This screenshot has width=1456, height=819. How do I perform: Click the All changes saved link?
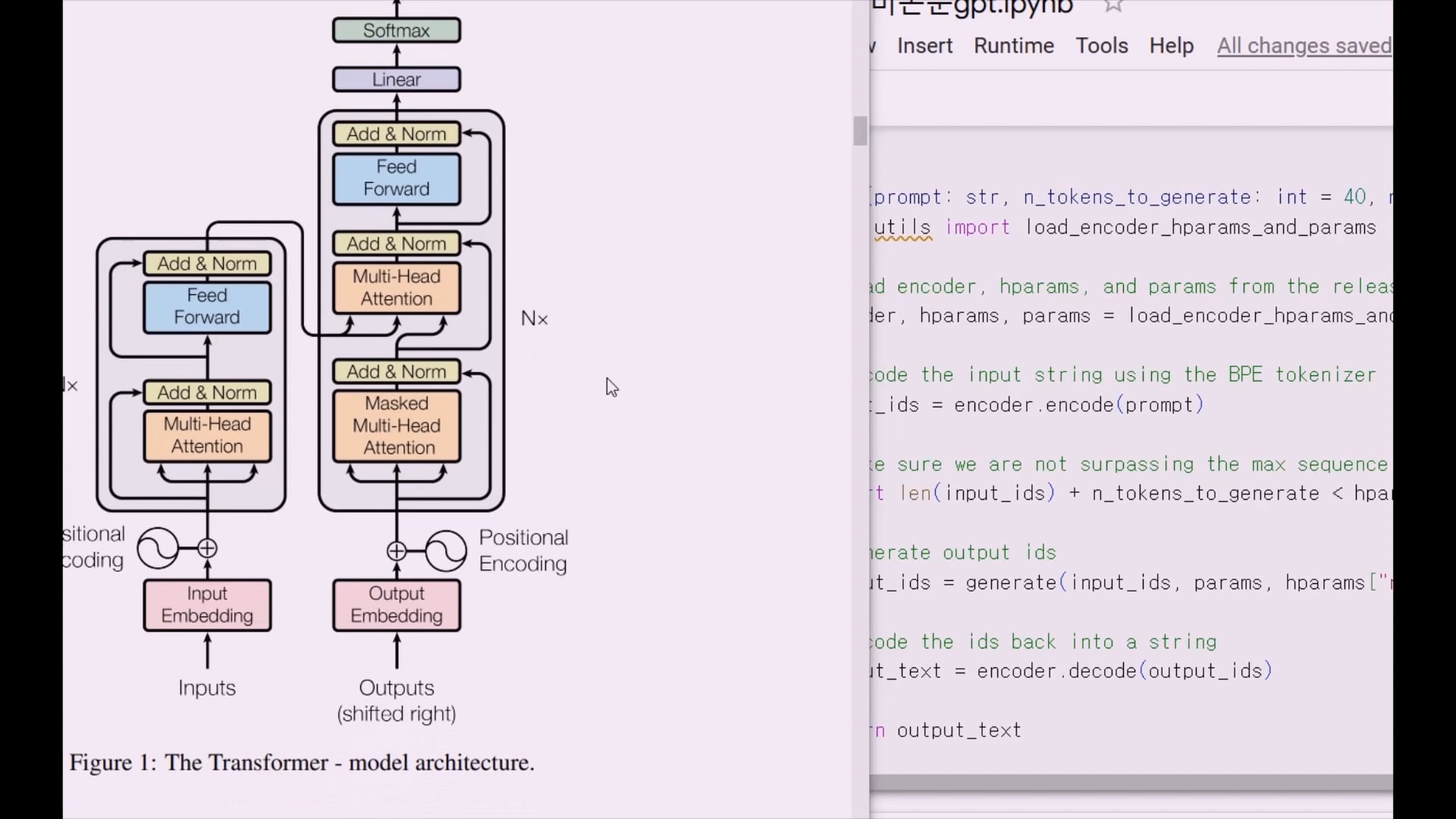click(1304, 45)
